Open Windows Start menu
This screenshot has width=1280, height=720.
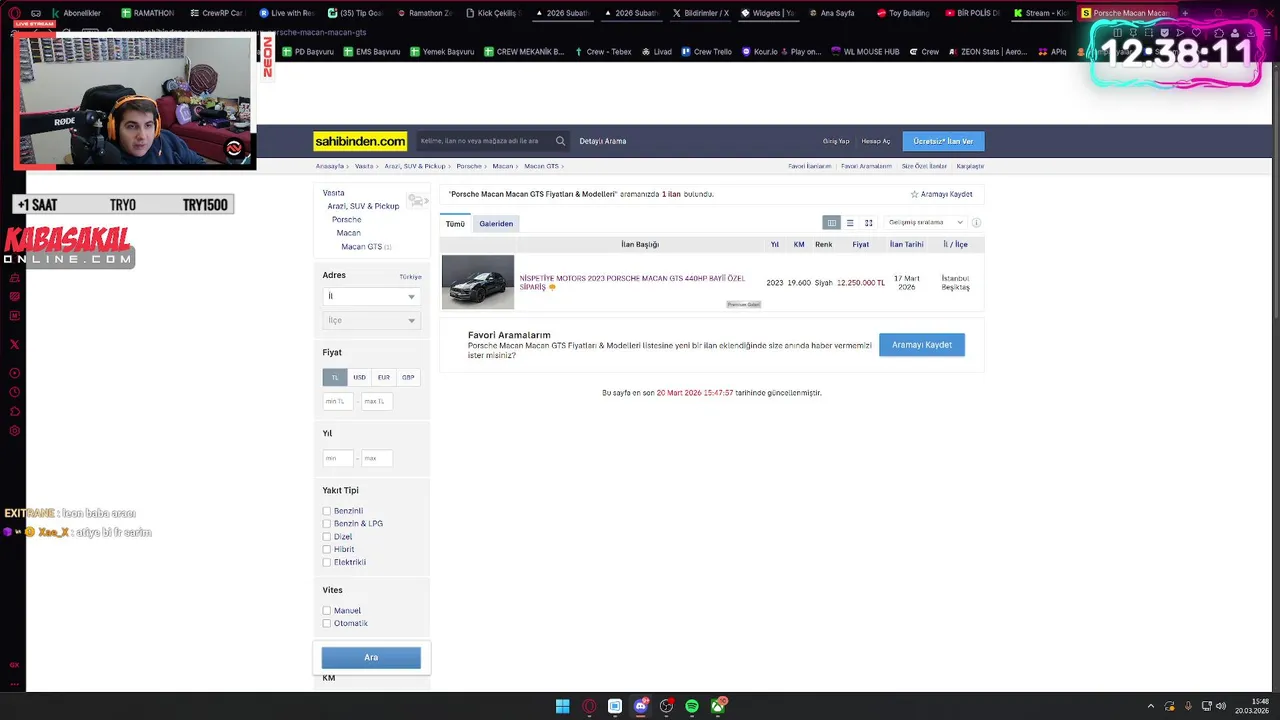(x=563, y=706)
